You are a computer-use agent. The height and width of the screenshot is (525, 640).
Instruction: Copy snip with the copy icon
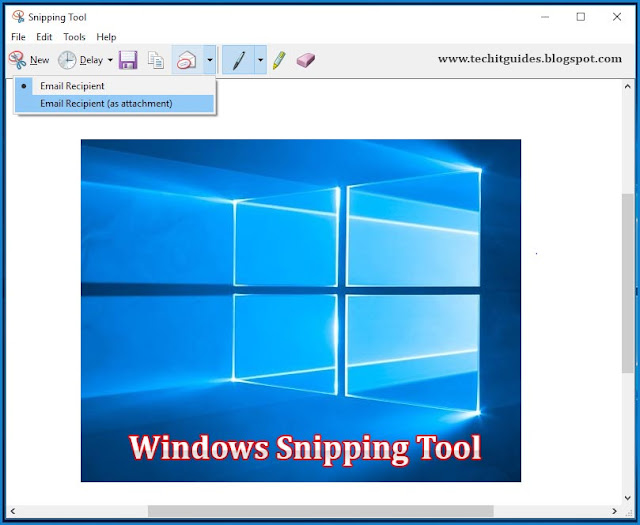[156, 60]
